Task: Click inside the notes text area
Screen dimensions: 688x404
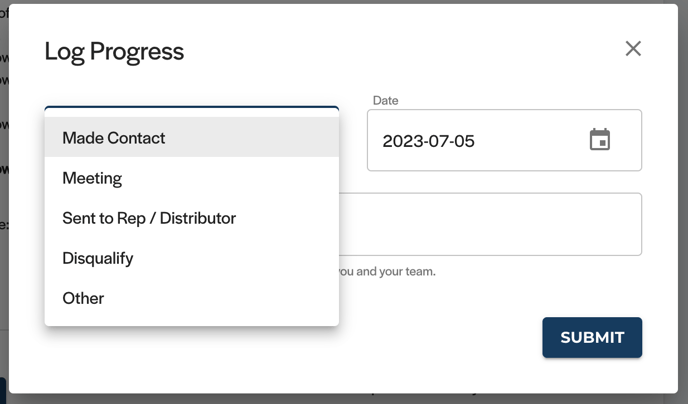Action: tap(490, 224)
